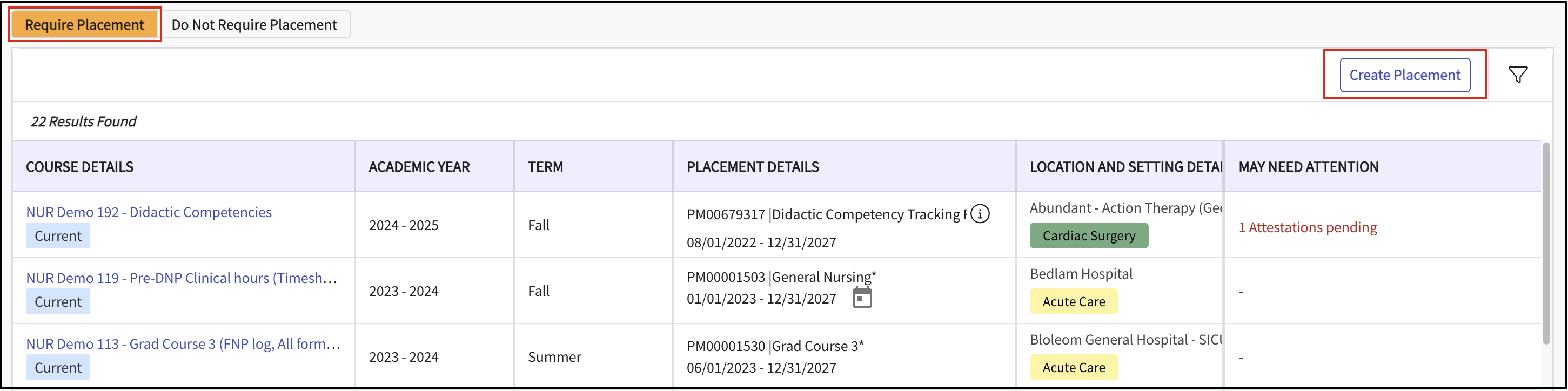Click info icon beside Didactic Competency Tracking
The height and width of the screenshot is (391, 1568).
pyautogui.click(x=980, y=214)
